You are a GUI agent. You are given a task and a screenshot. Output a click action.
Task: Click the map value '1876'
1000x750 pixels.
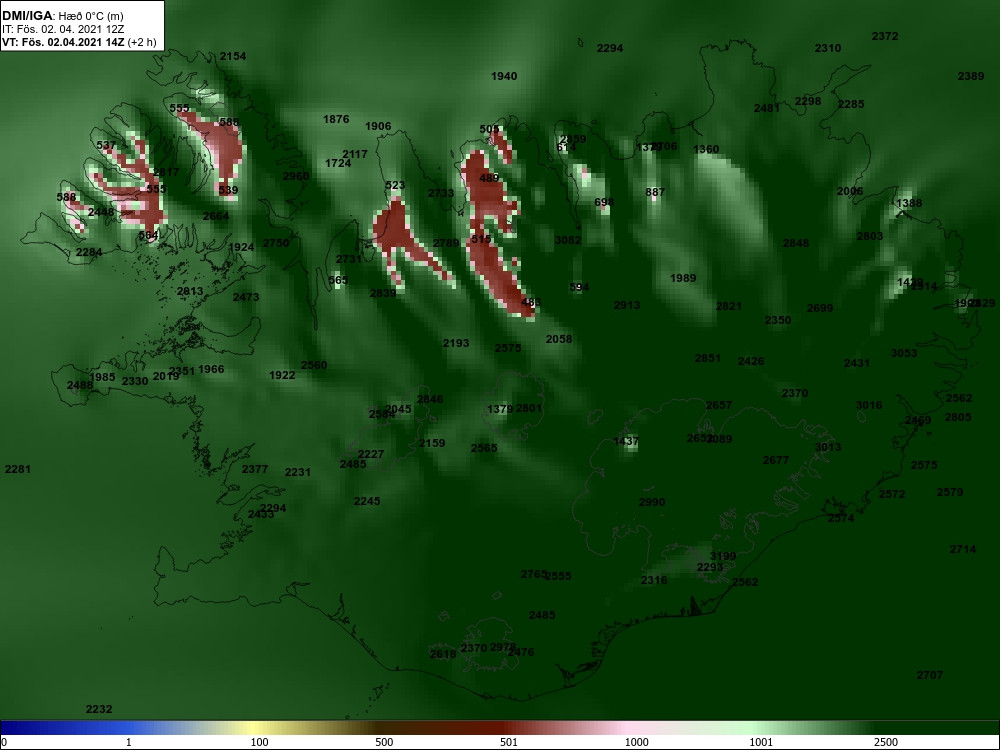point(336,119)
